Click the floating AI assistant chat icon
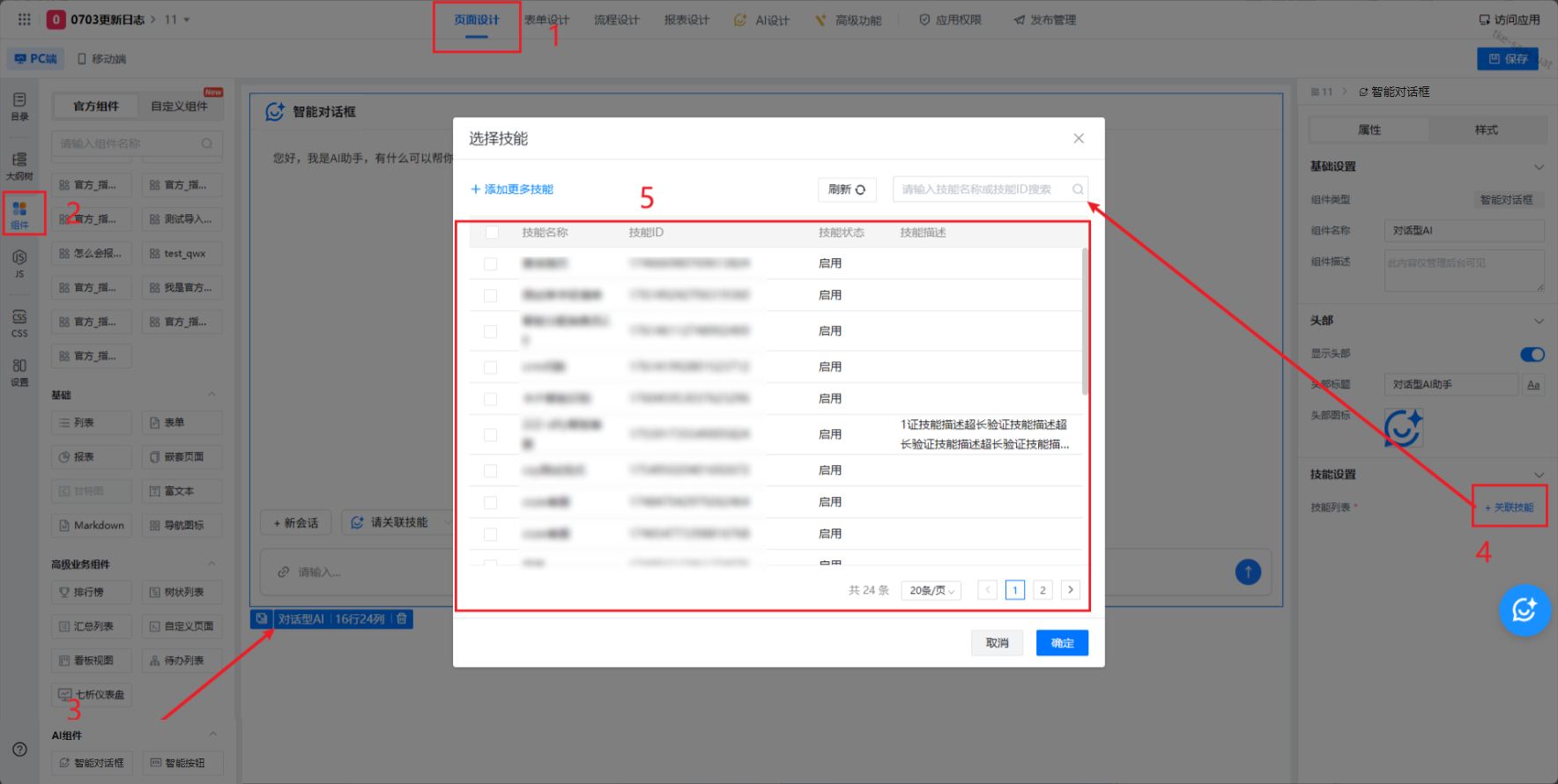 [x=1525, y=610]
